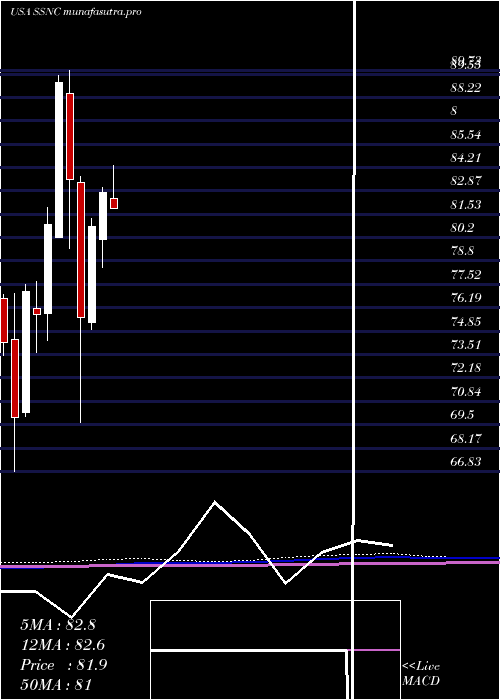Select the 81.53 price level label
Viewport: 500px width, 700px height.
466,205
